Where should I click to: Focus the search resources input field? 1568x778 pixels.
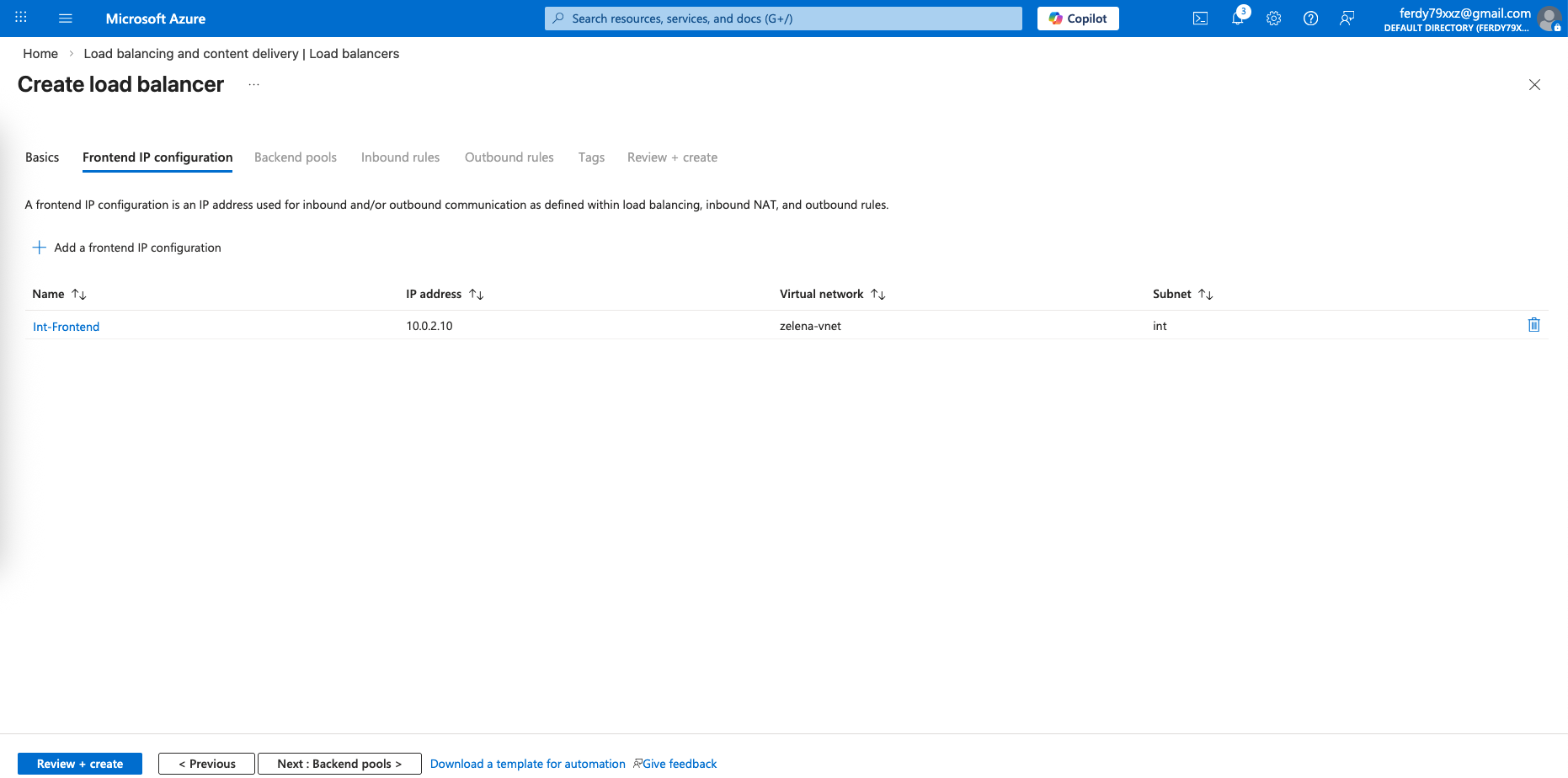pos(783,19)
